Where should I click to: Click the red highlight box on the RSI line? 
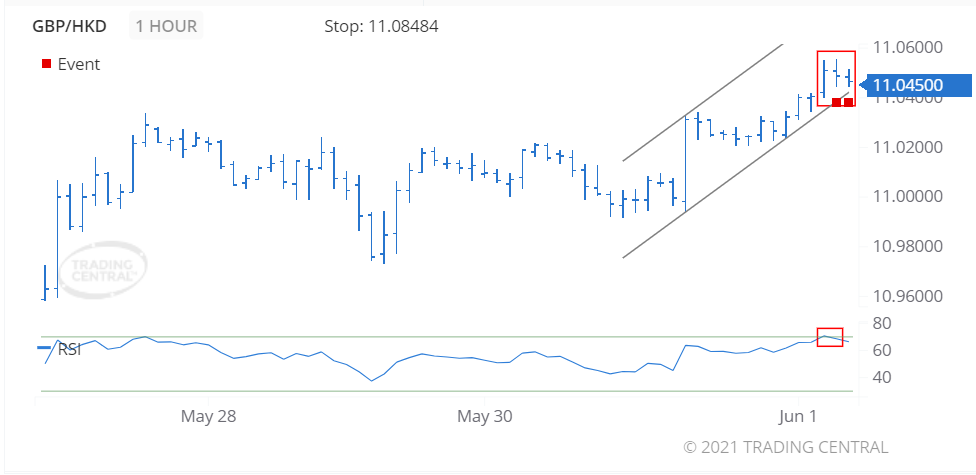click(830, 337)
